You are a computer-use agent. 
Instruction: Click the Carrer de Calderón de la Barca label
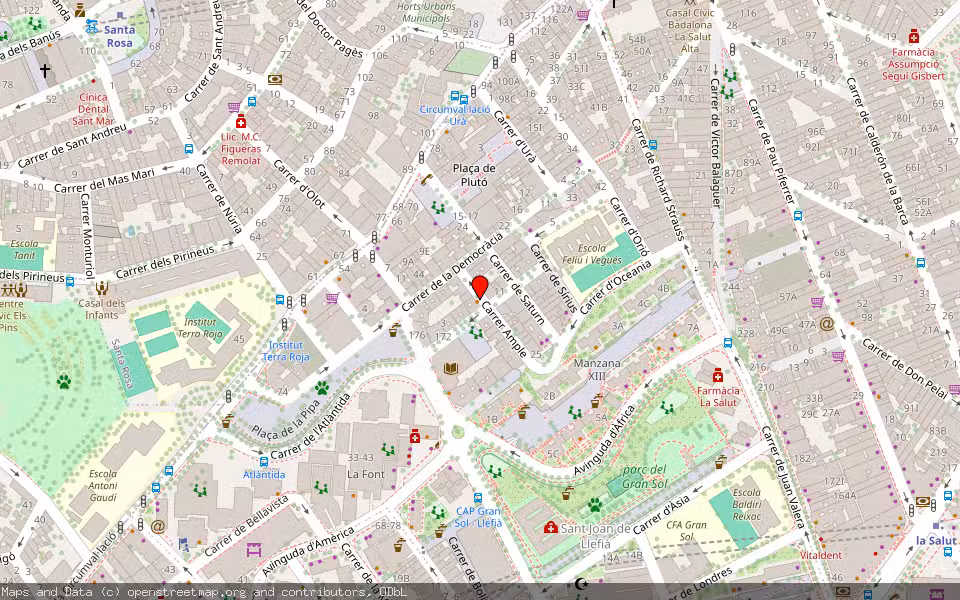[x=876, y=151]
